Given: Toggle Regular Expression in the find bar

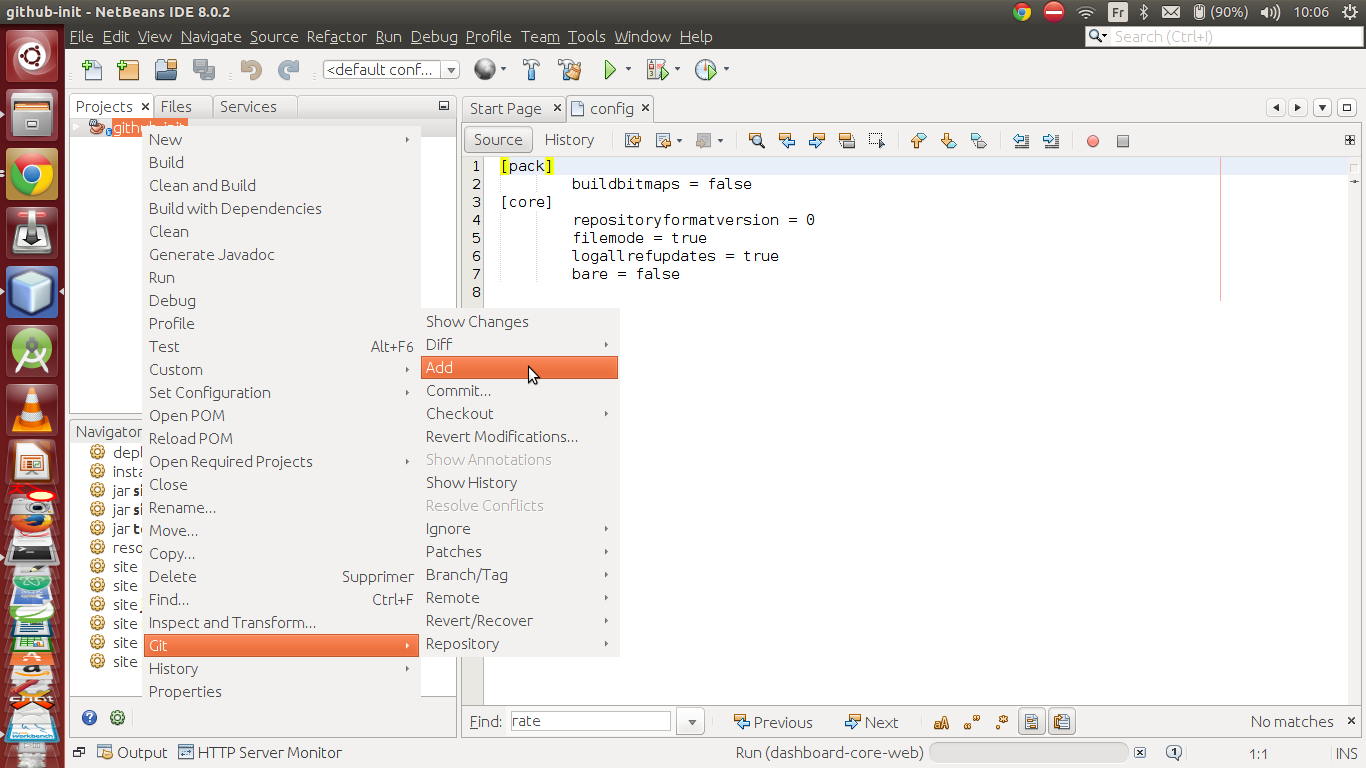Looking at the screenshot, I should 1002,722.
